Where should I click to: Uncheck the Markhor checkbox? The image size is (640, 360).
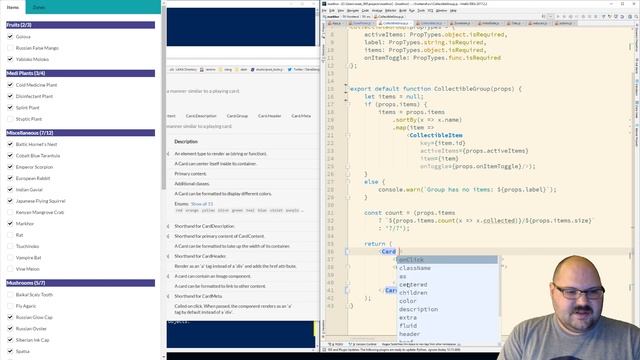pos(10,224)
